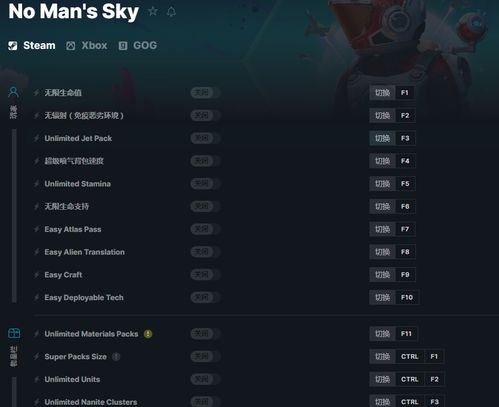Viewport: 499px width, 407px height.
Task: Click the Xbox platform icon
Action: point(70,46)
